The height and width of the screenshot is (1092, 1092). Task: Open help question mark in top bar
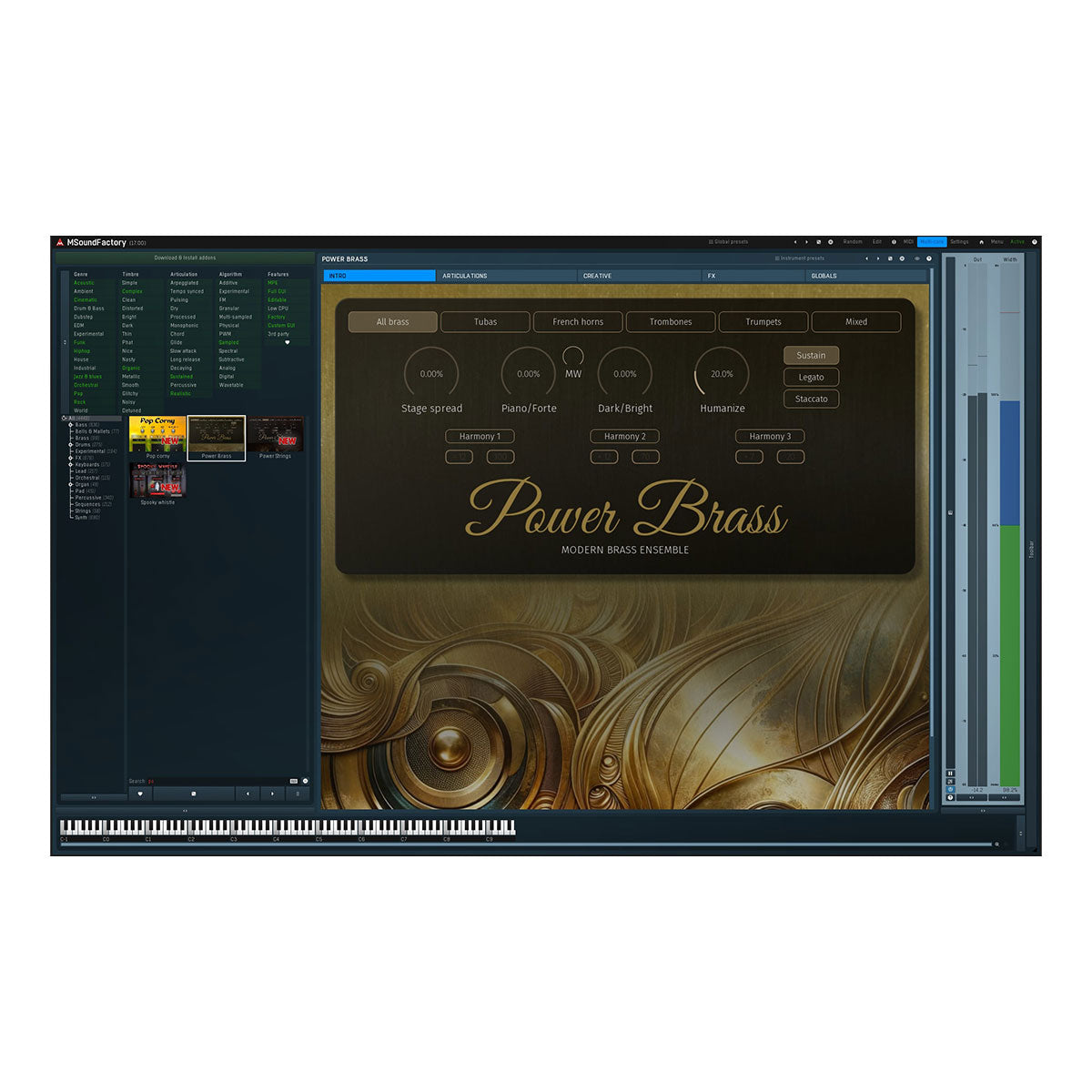click(x=1034, y=242)
